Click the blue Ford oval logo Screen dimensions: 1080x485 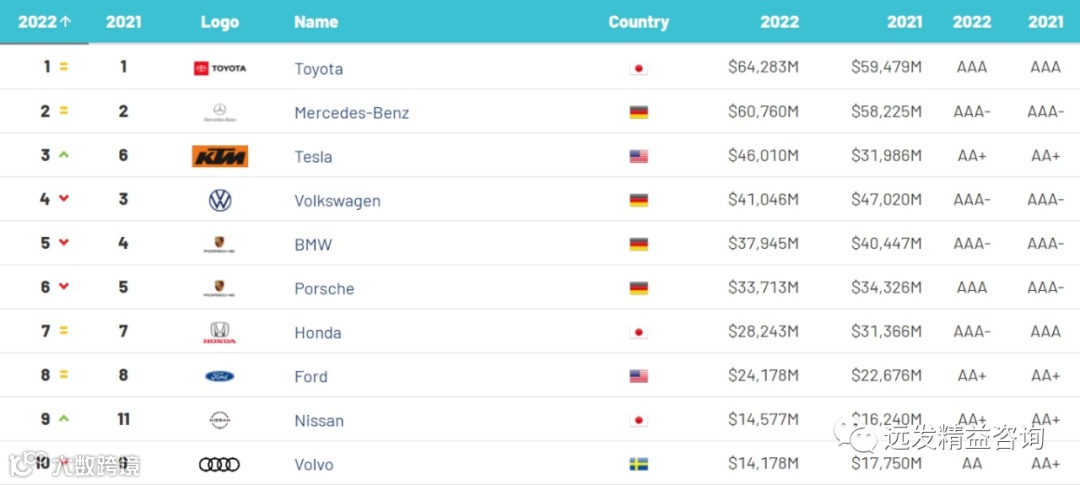click(220, 377)
